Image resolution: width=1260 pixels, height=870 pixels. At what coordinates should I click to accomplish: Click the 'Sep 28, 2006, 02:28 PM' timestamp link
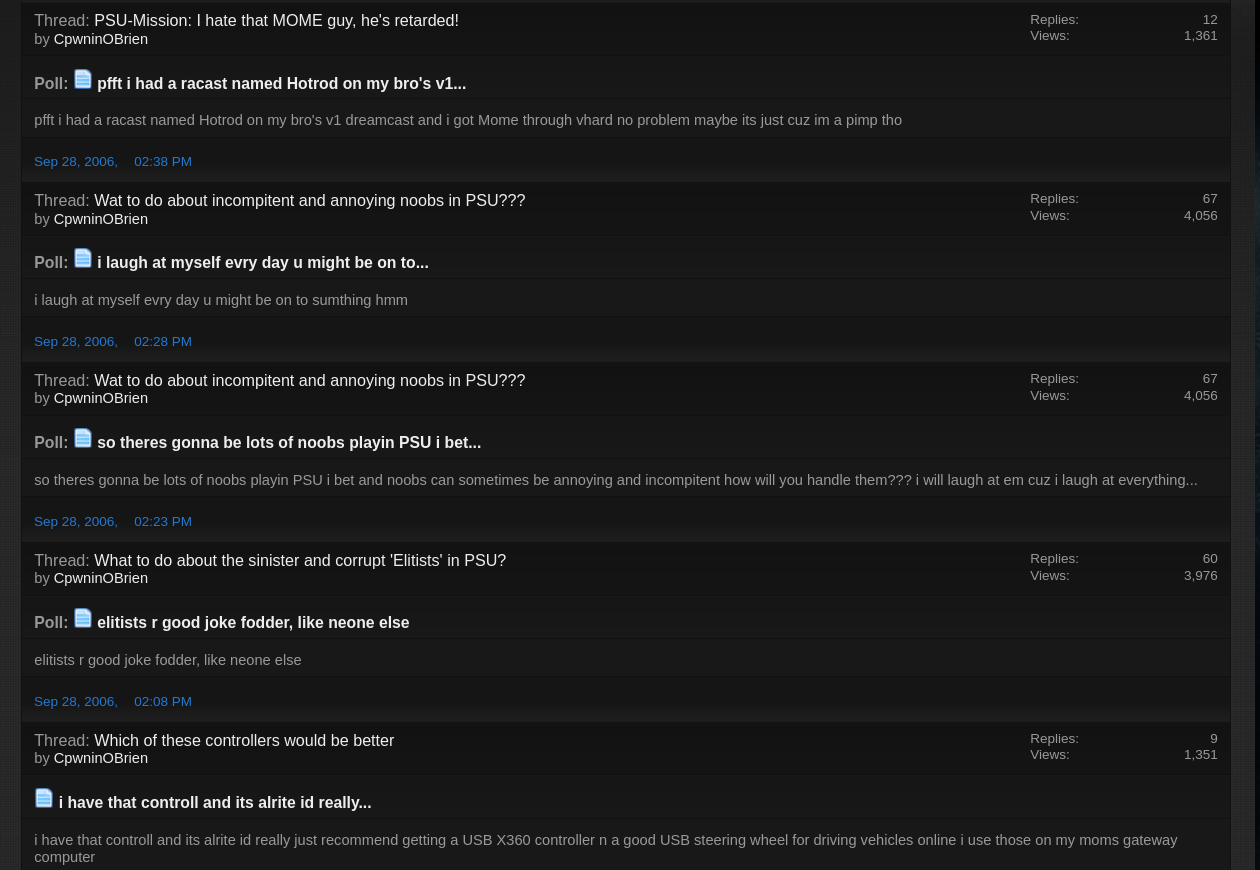click(x=113, y=341)
